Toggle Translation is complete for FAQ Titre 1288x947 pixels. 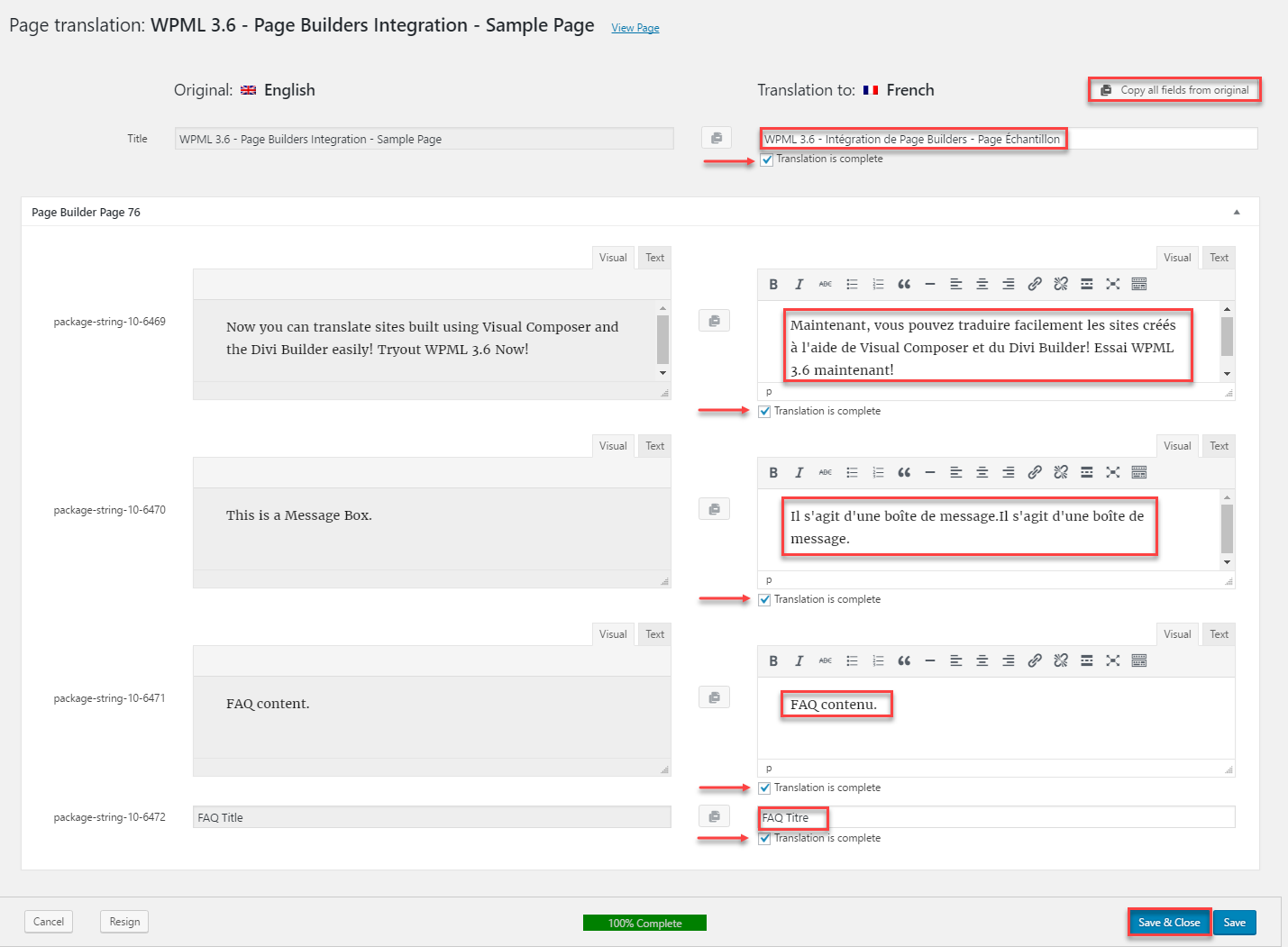(x=764, y=839)
